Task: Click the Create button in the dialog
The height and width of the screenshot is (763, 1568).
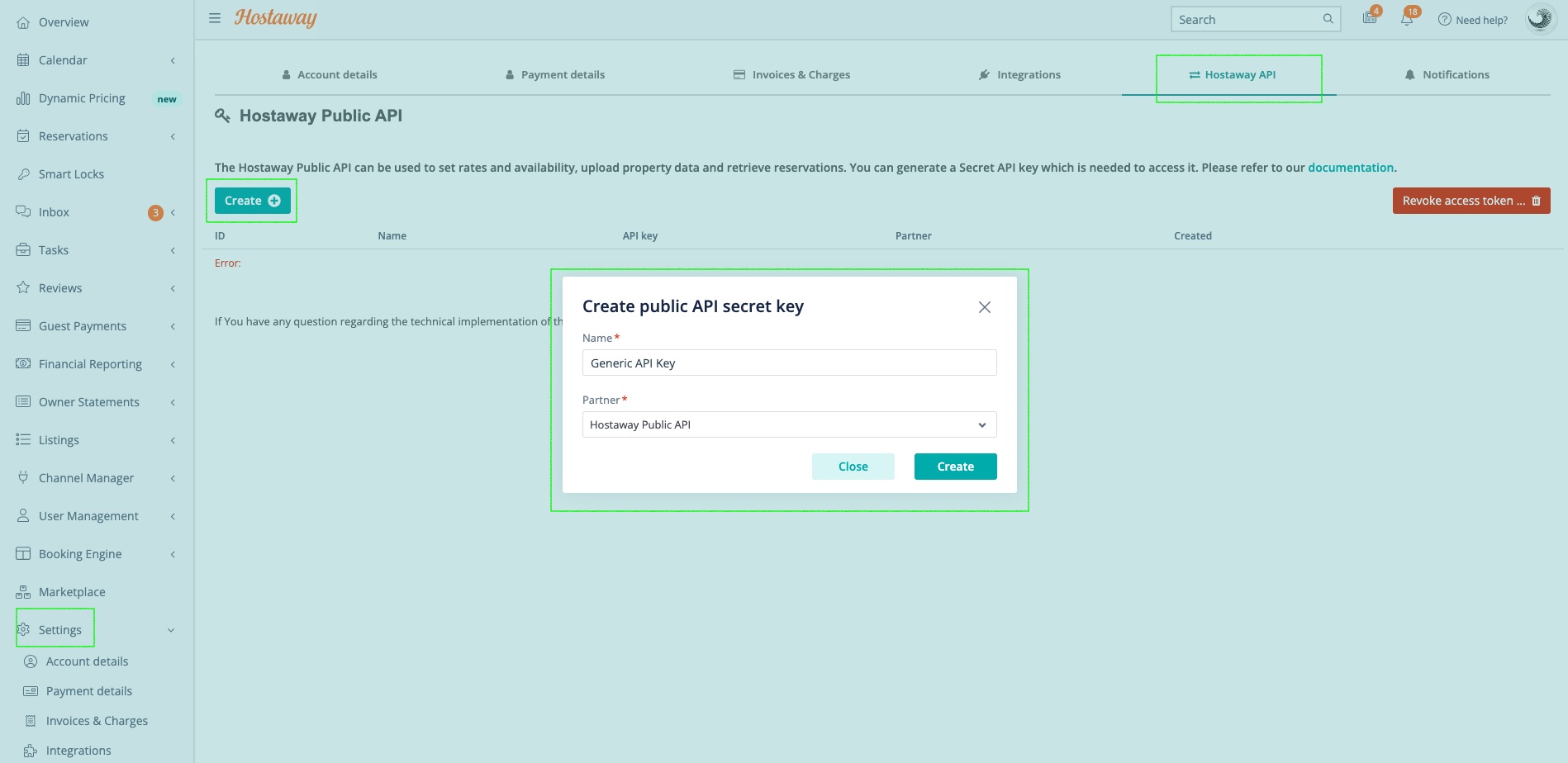Action: (955, 466)
